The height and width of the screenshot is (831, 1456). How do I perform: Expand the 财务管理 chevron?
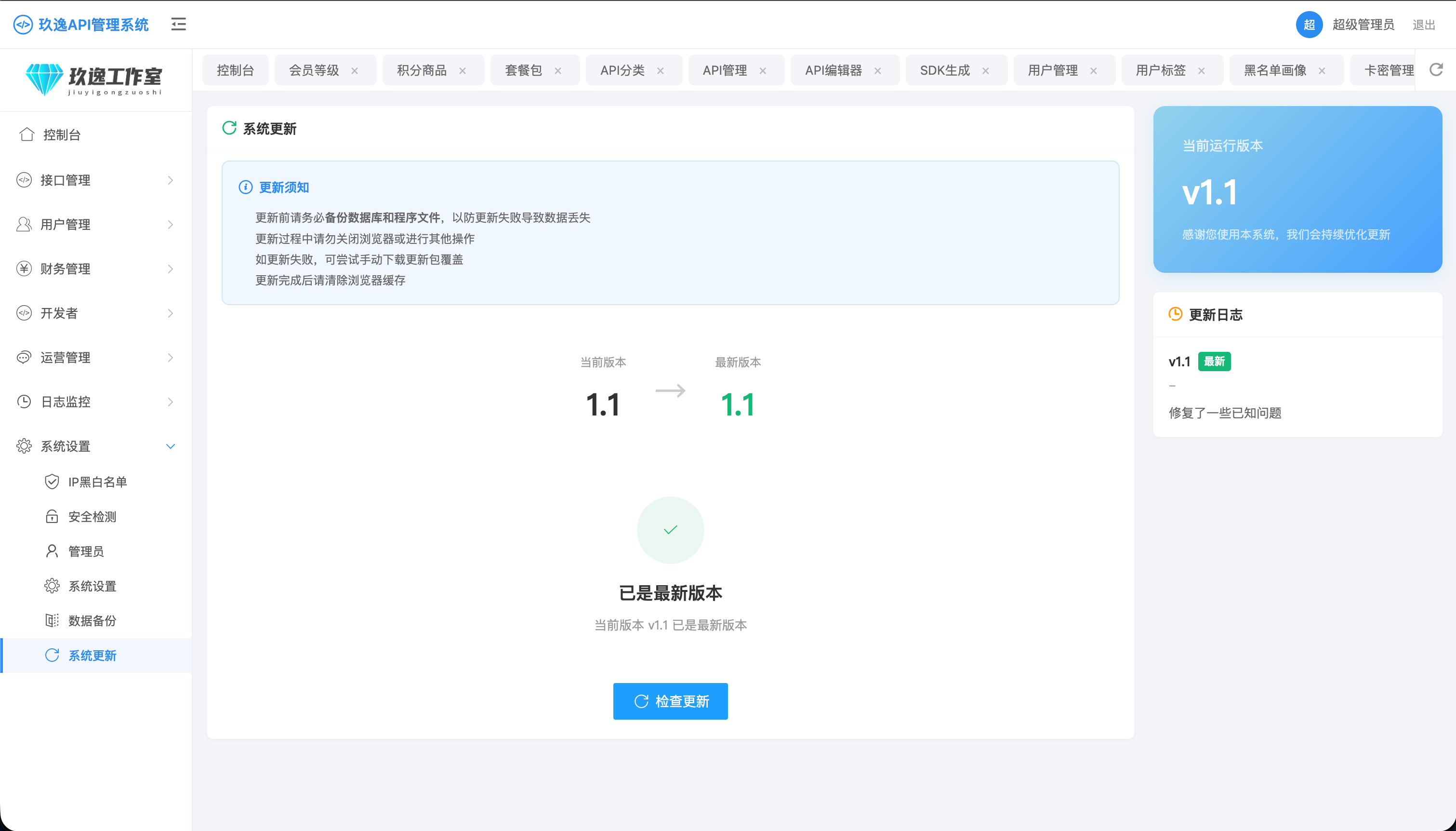tap(170, 269)
